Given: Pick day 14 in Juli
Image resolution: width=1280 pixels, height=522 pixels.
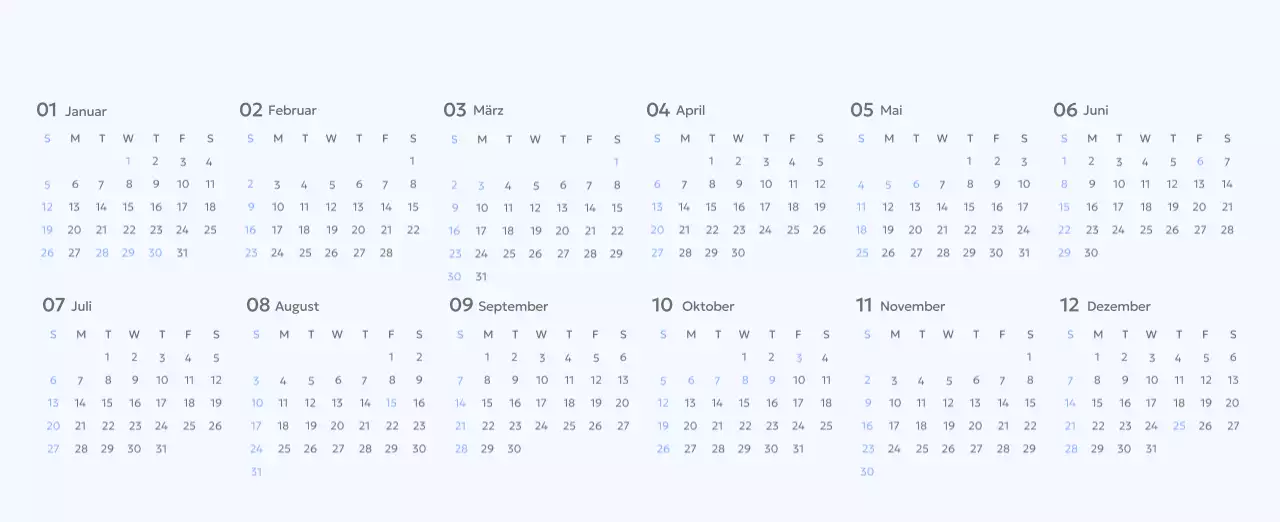Looking at the screenshot, I should (x=80, y=403).
